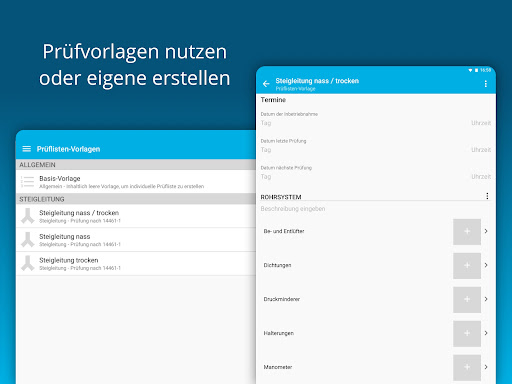Open the Steigleitung nass template

tap(136, 240)
